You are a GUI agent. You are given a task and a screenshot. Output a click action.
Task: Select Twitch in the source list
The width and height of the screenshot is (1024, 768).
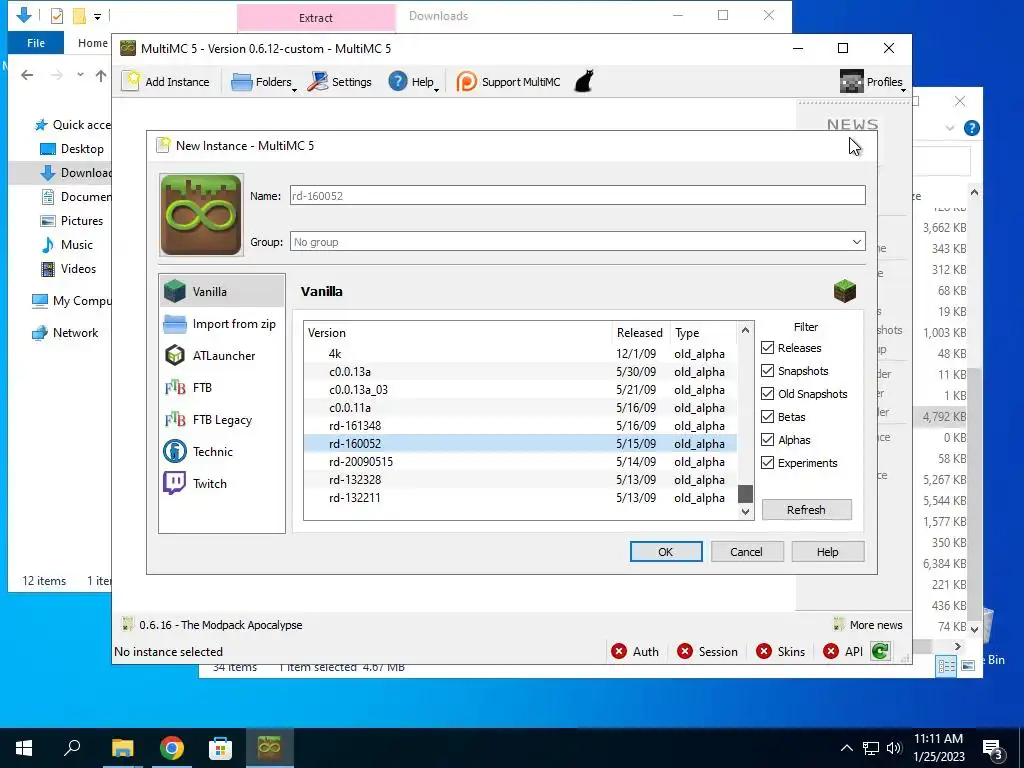tap(222, 483)
